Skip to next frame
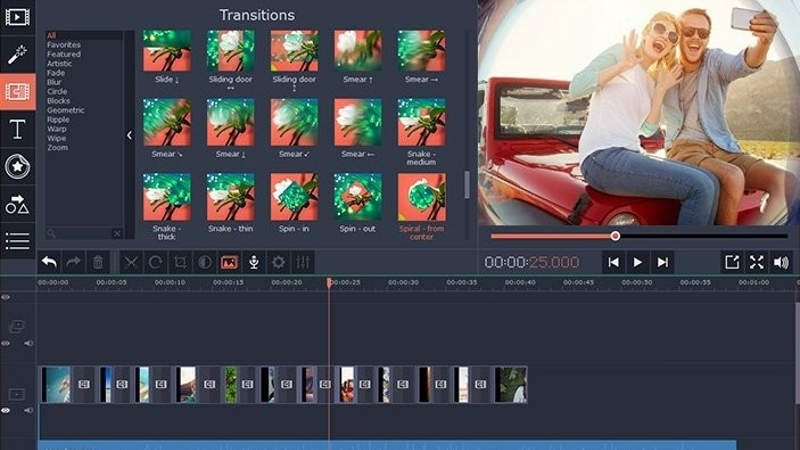Image resolution: width=800 pixels, height=450 pixels. 662,262
